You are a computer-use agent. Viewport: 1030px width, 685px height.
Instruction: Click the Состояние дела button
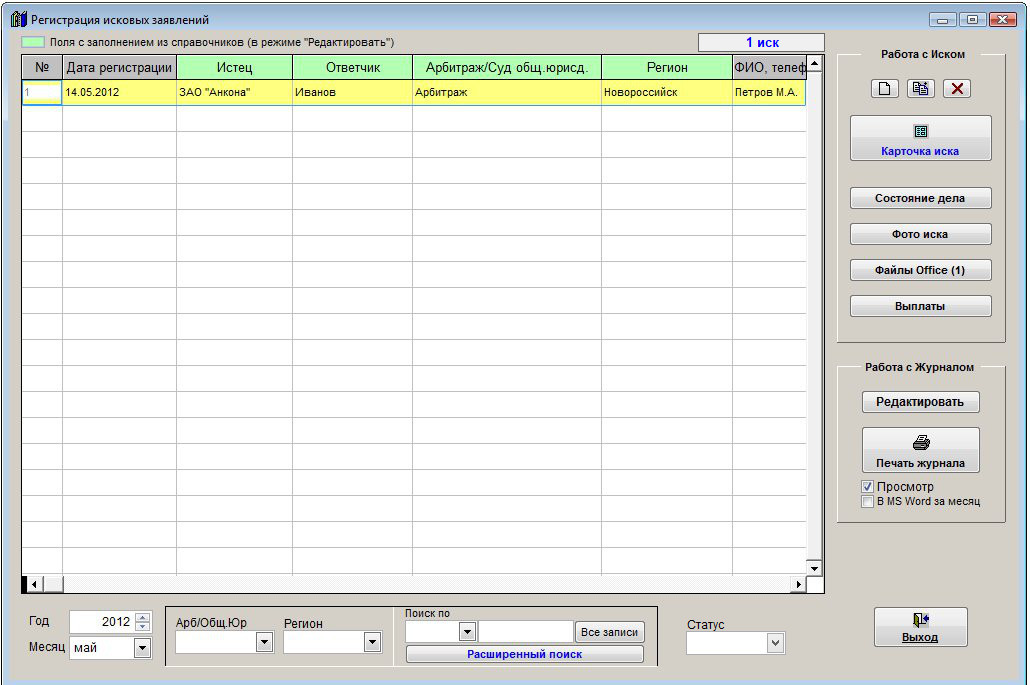click(x=920, y=198)
